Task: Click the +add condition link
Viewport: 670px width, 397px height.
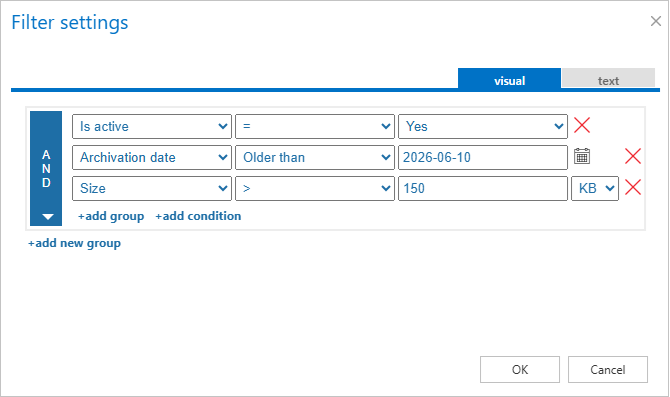Action: pos(198,216)
